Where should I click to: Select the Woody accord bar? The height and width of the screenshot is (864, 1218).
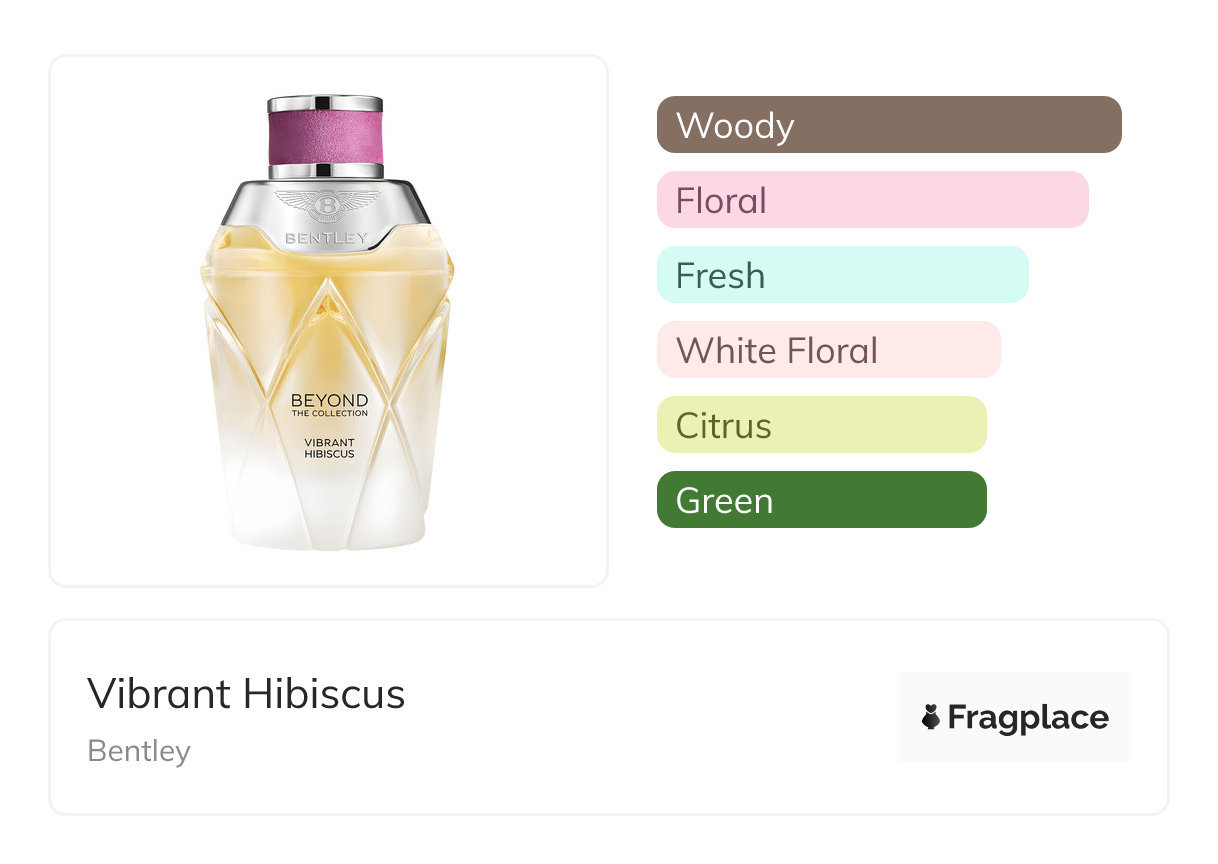click(x=889, y=125)
